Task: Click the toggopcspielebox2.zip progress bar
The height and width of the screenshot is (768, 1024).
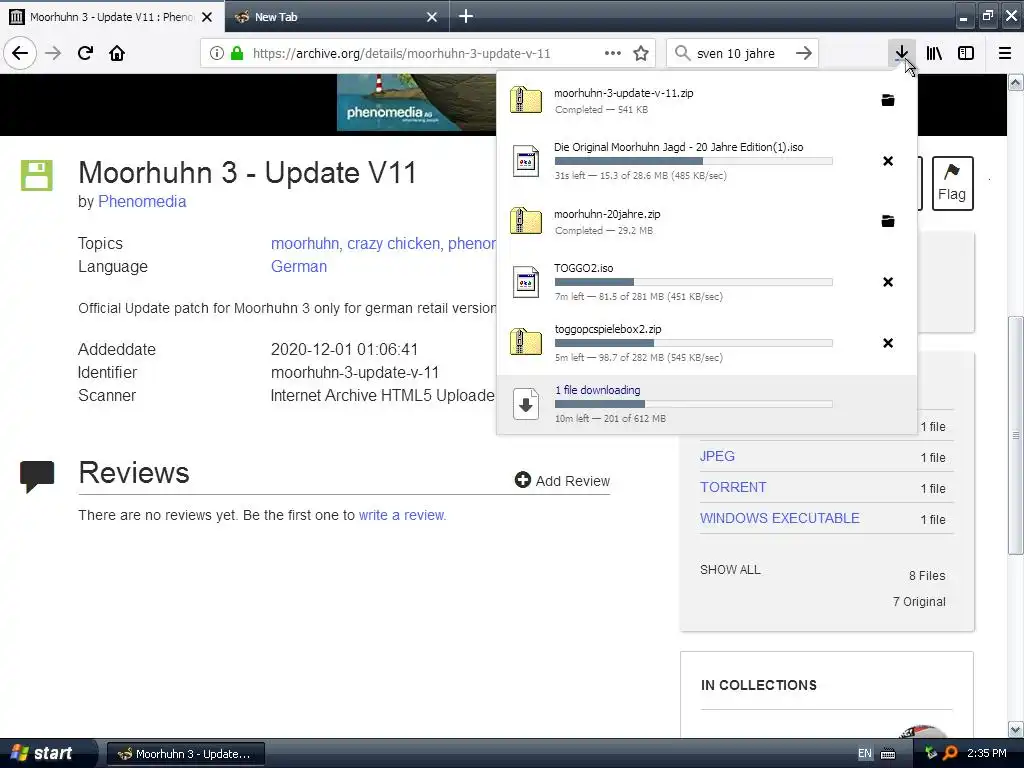Action: (694, 343)
